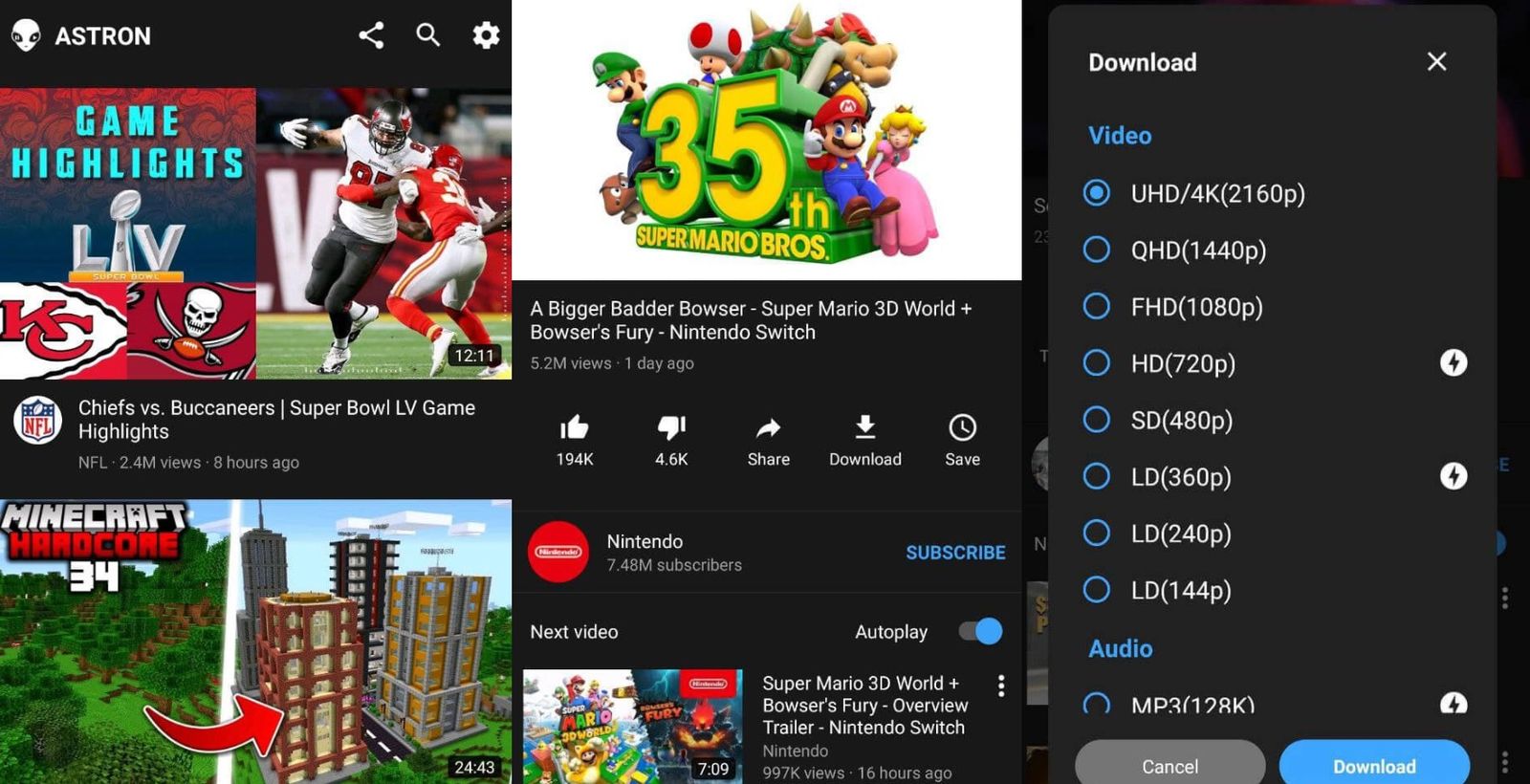Image resolution: width=1530 pixels, height=784 pixels.
Task: Click 'NFL · 2.4M views · 8 hours ago' text
Action: point(188,463)
